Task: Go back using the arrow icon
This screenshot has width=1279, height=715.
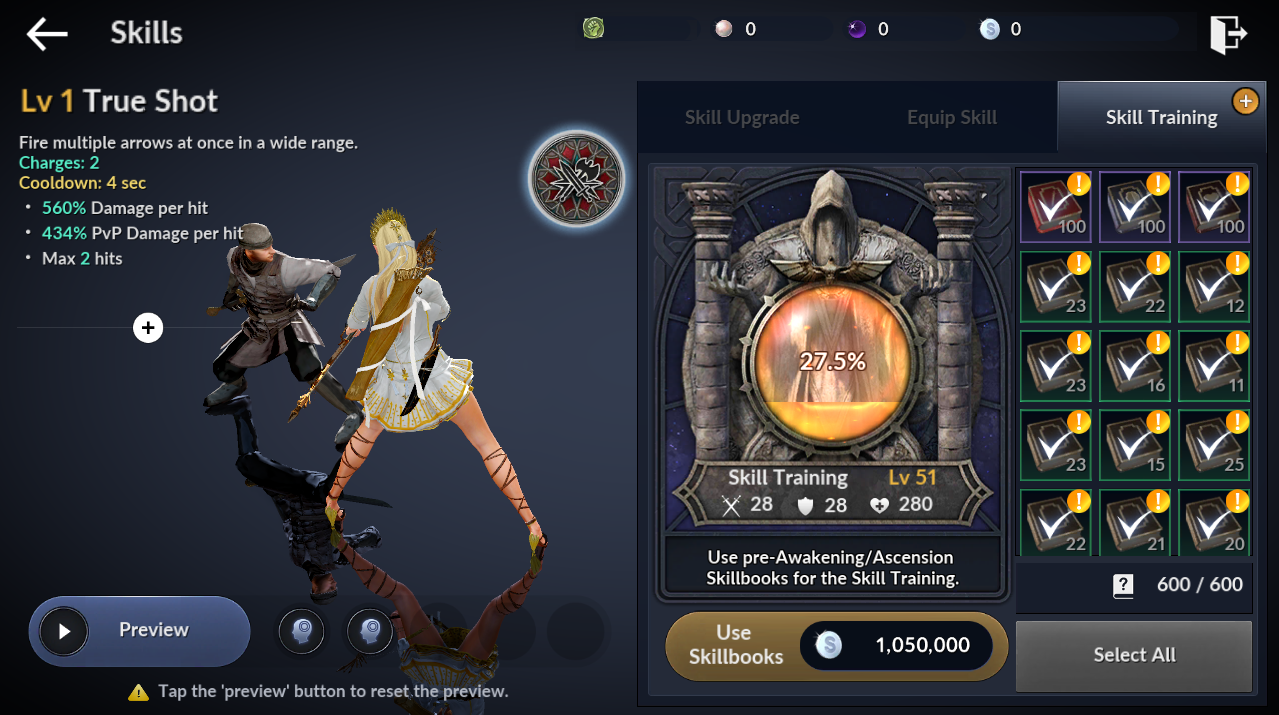Action: (47, 34)
